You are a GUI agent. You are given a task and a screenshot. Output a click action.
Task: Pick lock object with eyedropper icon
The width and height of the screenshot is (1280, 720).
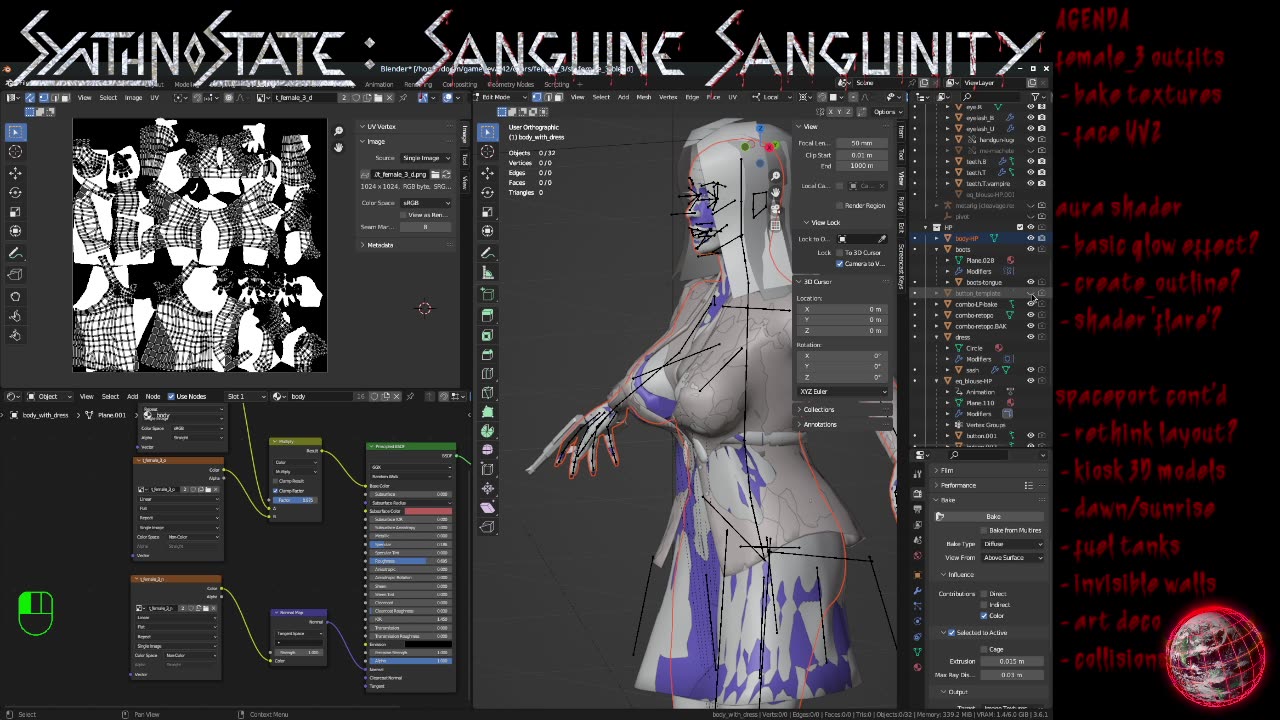coord(882,239)
